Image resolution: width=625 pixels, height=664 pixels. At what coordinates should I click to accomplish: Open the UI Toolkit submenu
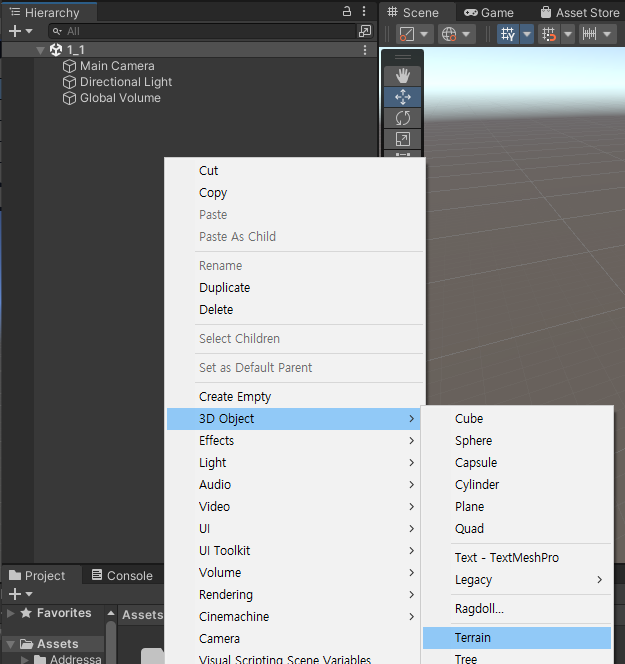(x=293, y=551)
